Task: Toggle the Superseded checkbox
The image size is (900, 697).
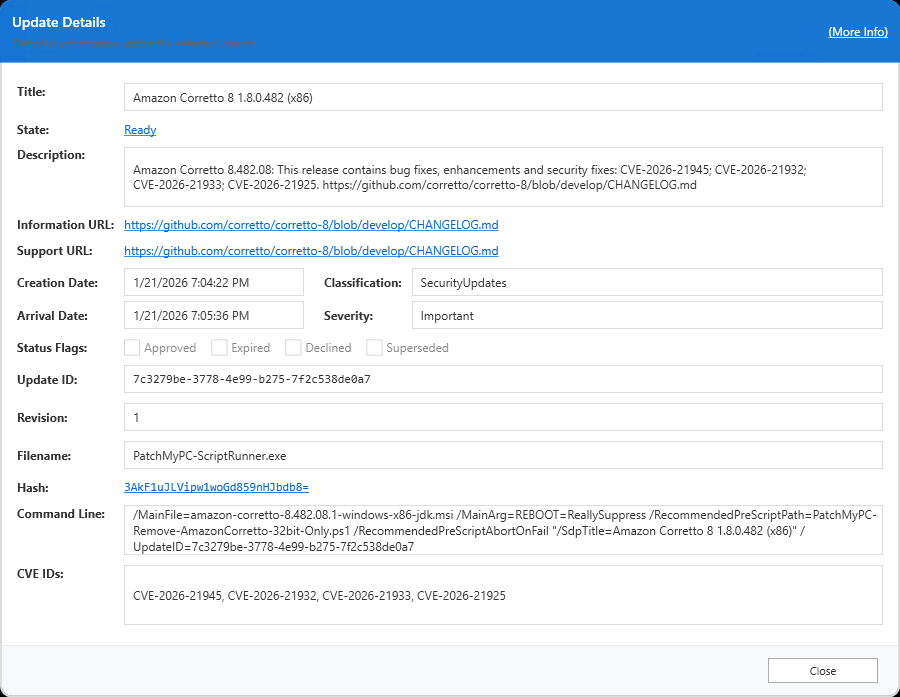Action: click(374, 348)
